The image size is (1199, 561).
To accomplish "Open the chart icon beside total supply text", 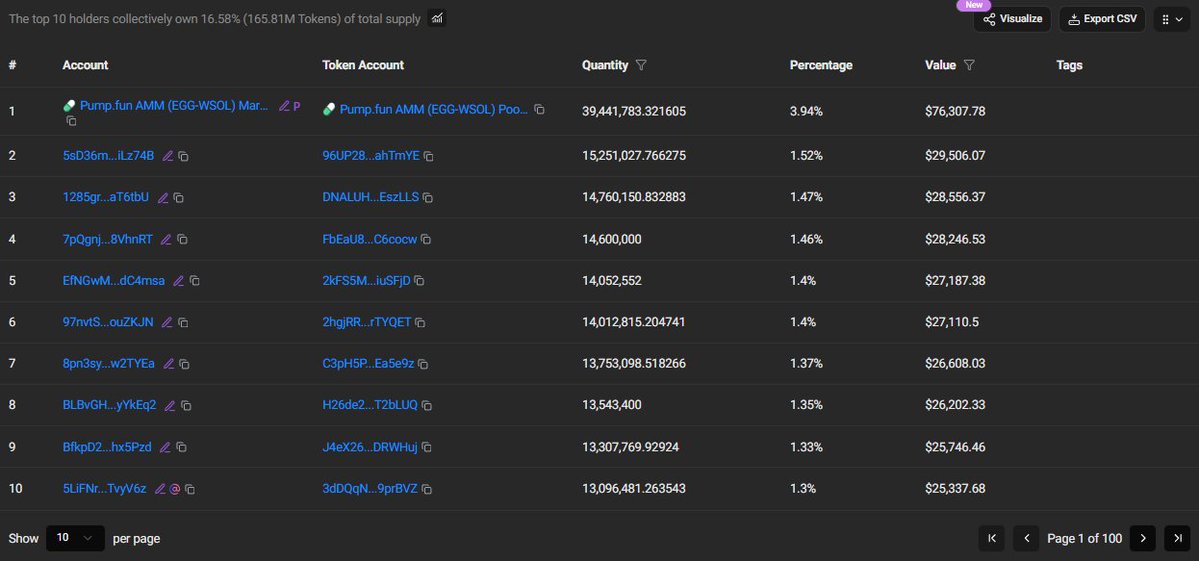I will point(437,18).
